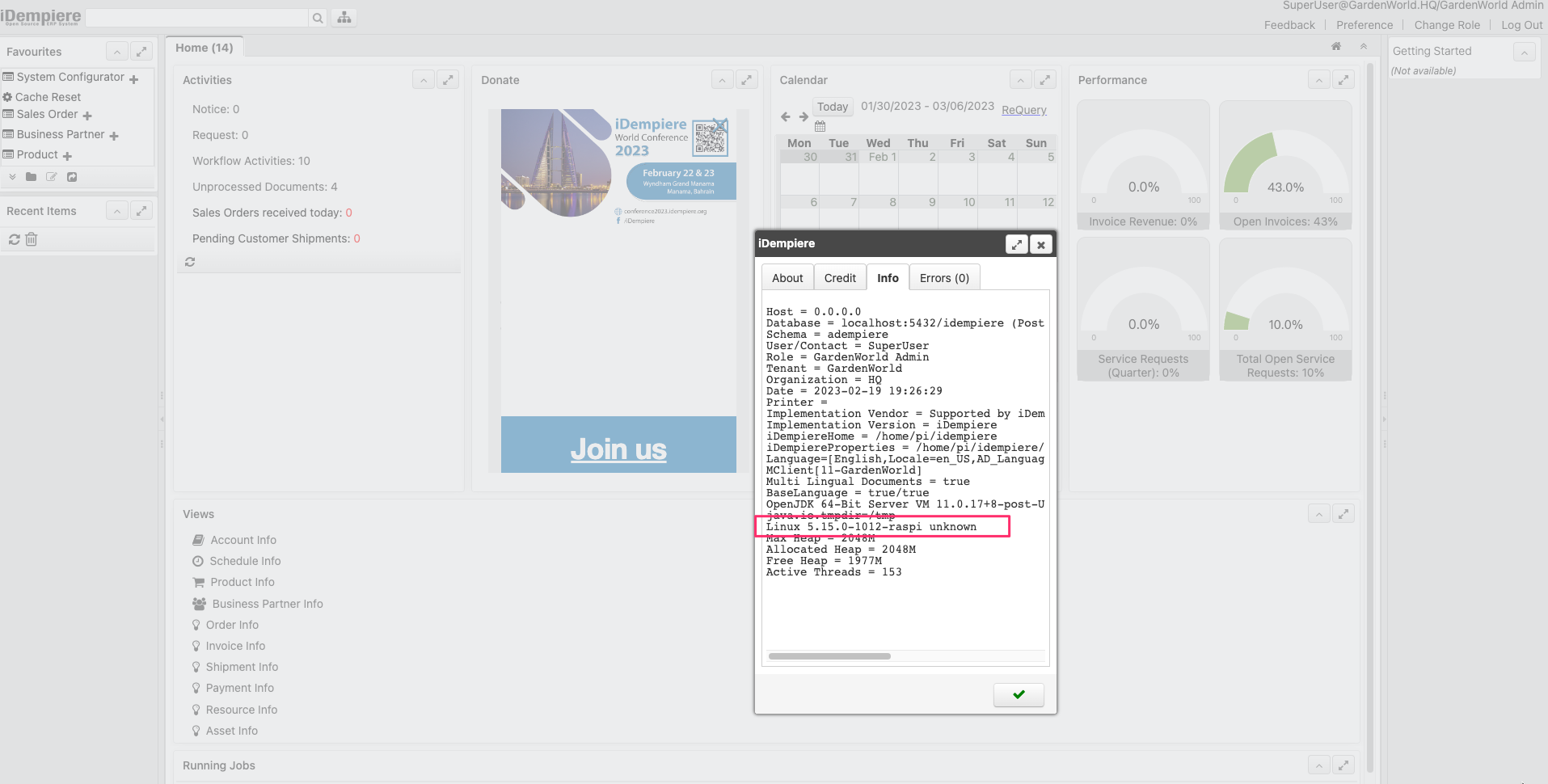The image size is (1548, 784).
Task: Click the green checkmark in the iDempiere dialog
Action: (x=1018, y=694)
